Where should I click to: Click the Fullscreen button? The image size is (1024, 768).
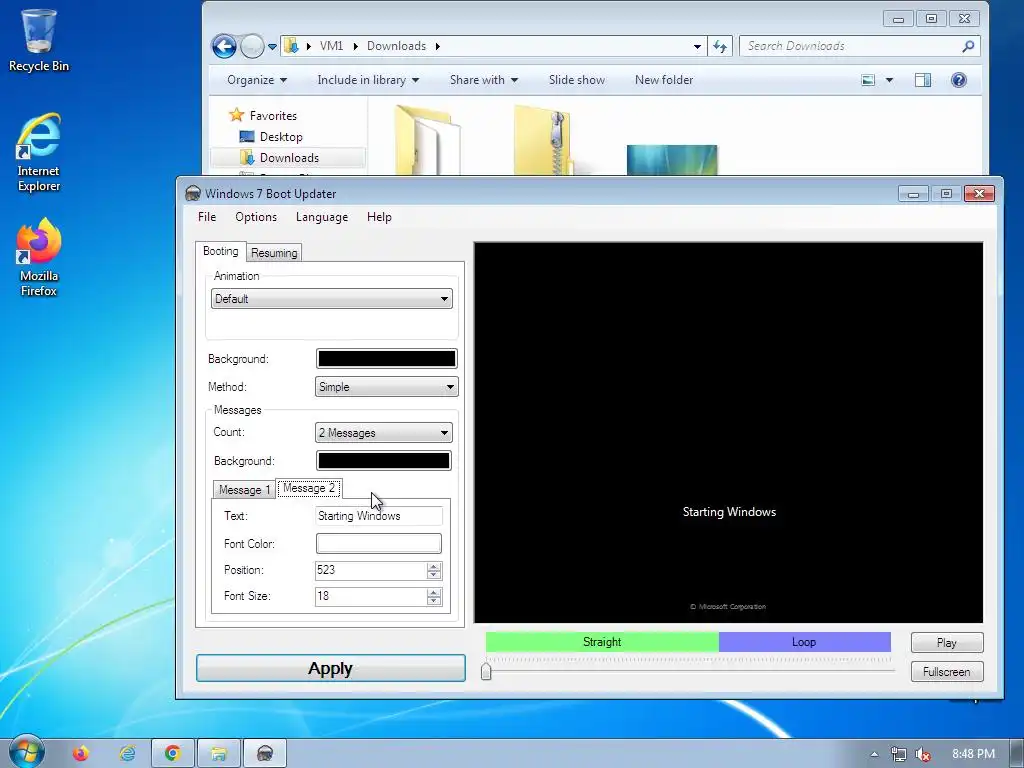coord(947,672)
